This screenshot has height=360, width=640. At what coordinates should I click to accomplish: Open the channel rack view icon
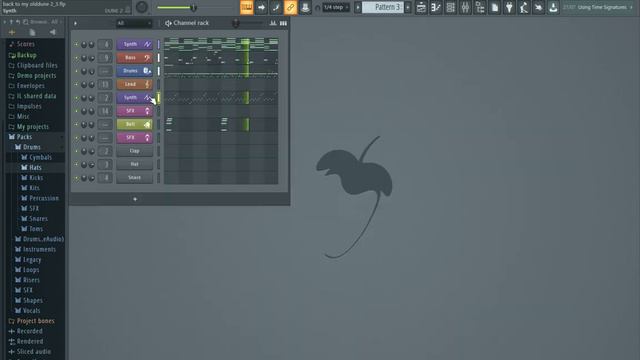451,7
